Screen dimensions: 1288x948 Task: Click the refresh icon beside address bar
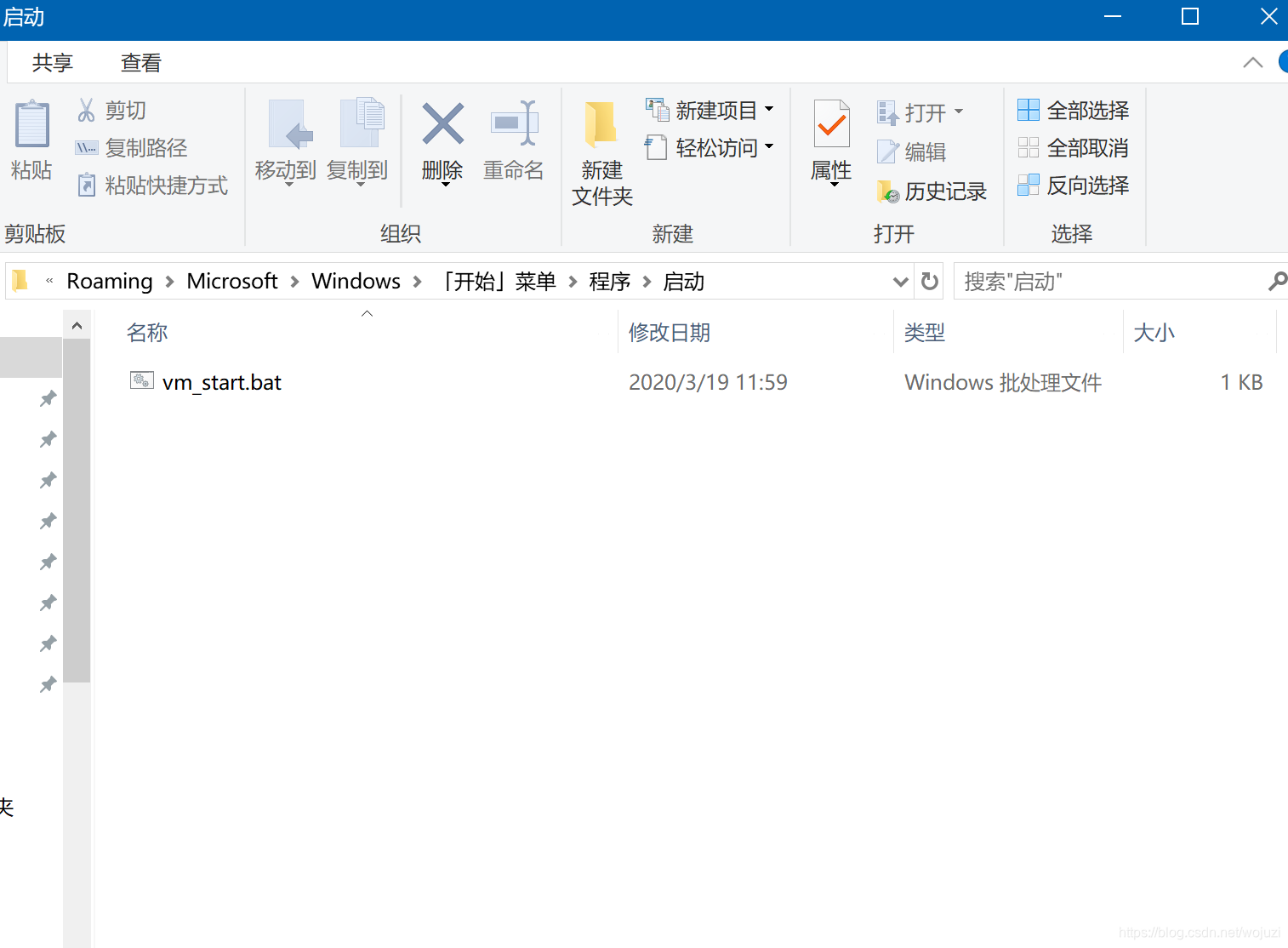[x=930, y=281]
